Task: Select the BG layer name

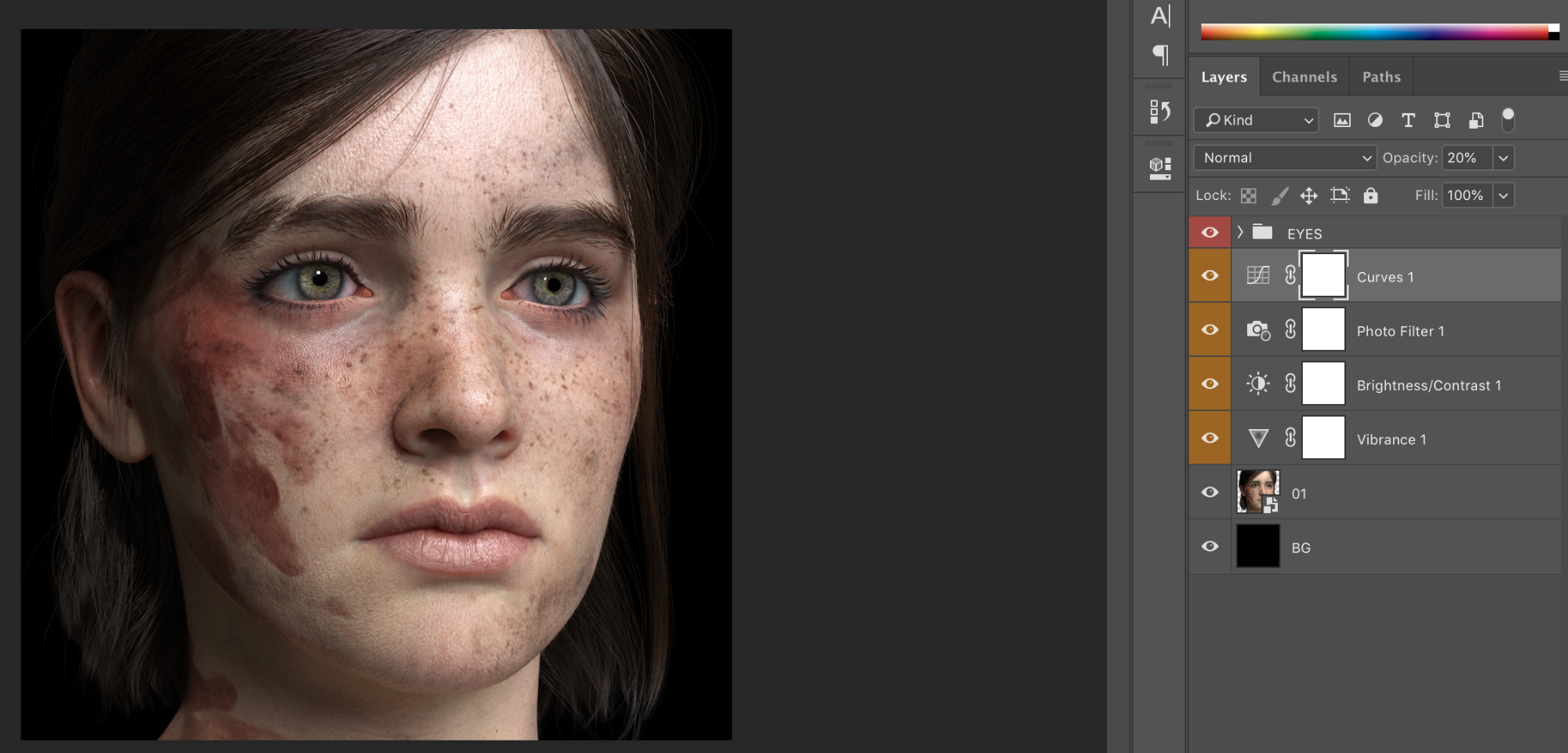Action: click(1301, 547)
